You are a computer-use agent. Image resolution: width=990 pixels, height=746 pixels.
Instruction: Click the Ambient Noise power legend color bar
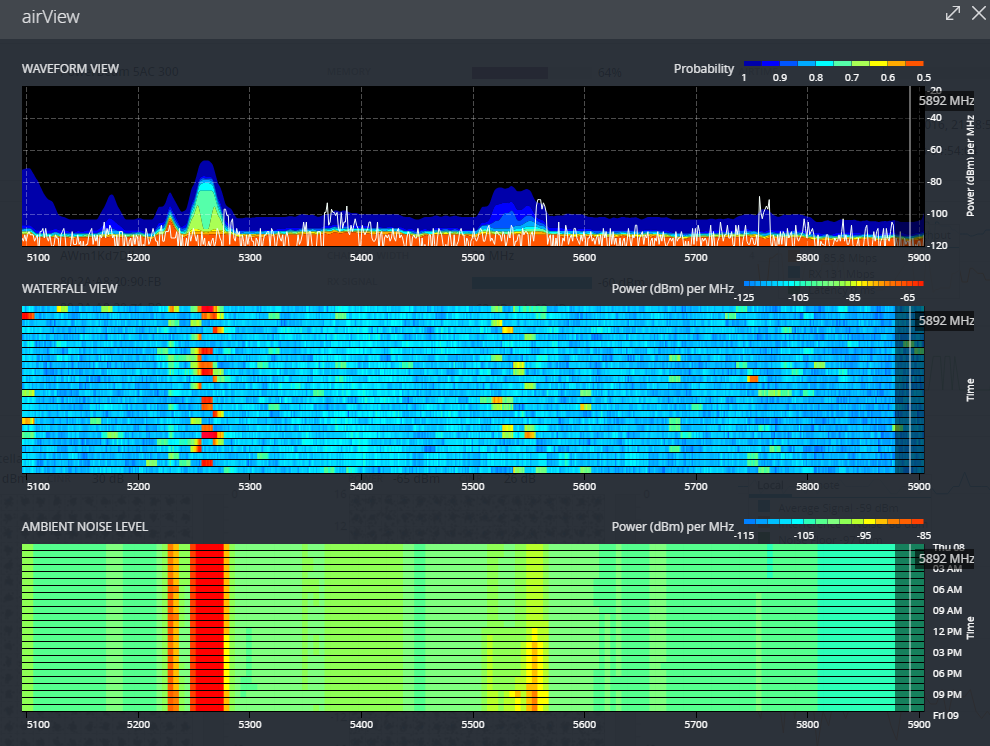click(x=834, y=521)
